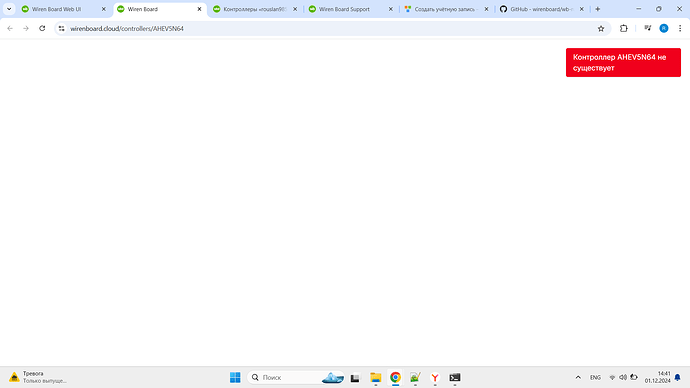Open the media control icon in toolbar
The height and width of the screenshot is (388, 690).
[647, 29]
